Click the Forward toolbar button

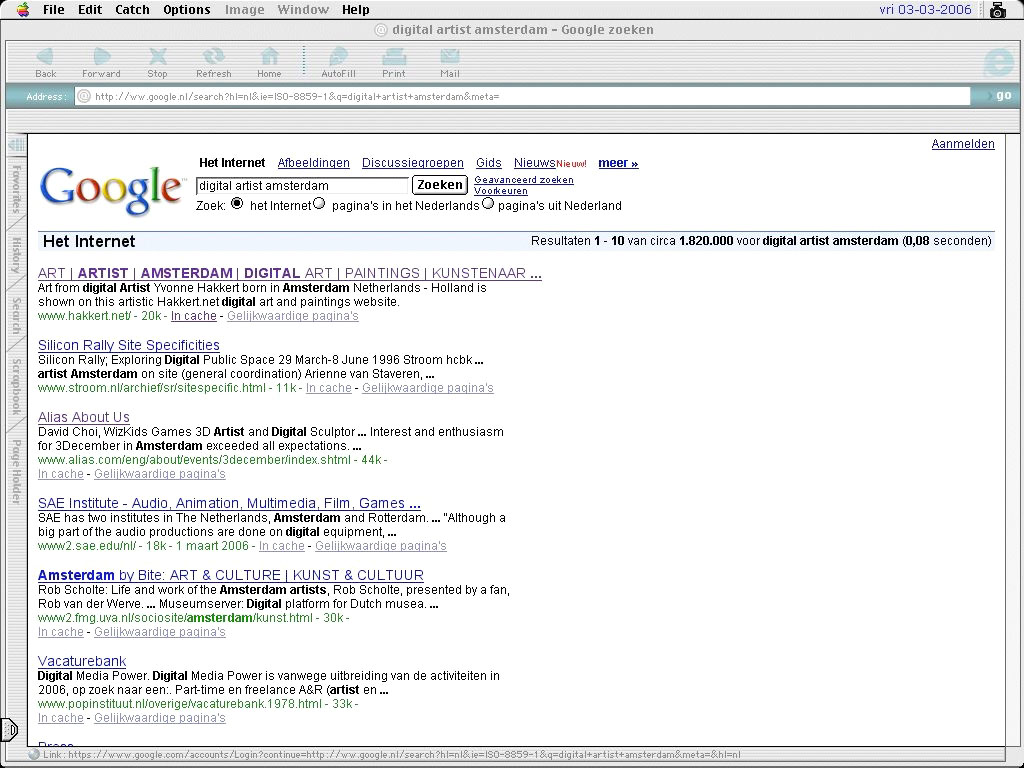click(101, 63)
